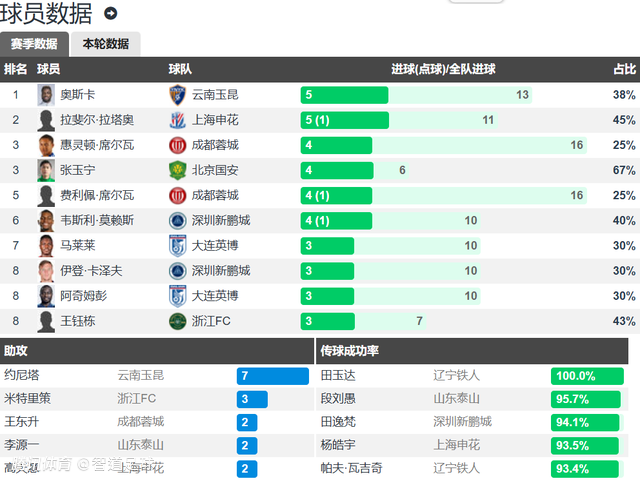The width and height of the screenshot is (640, 481).
Task: Switch to the 赛季数据 tab
Action: coord(34,44)
